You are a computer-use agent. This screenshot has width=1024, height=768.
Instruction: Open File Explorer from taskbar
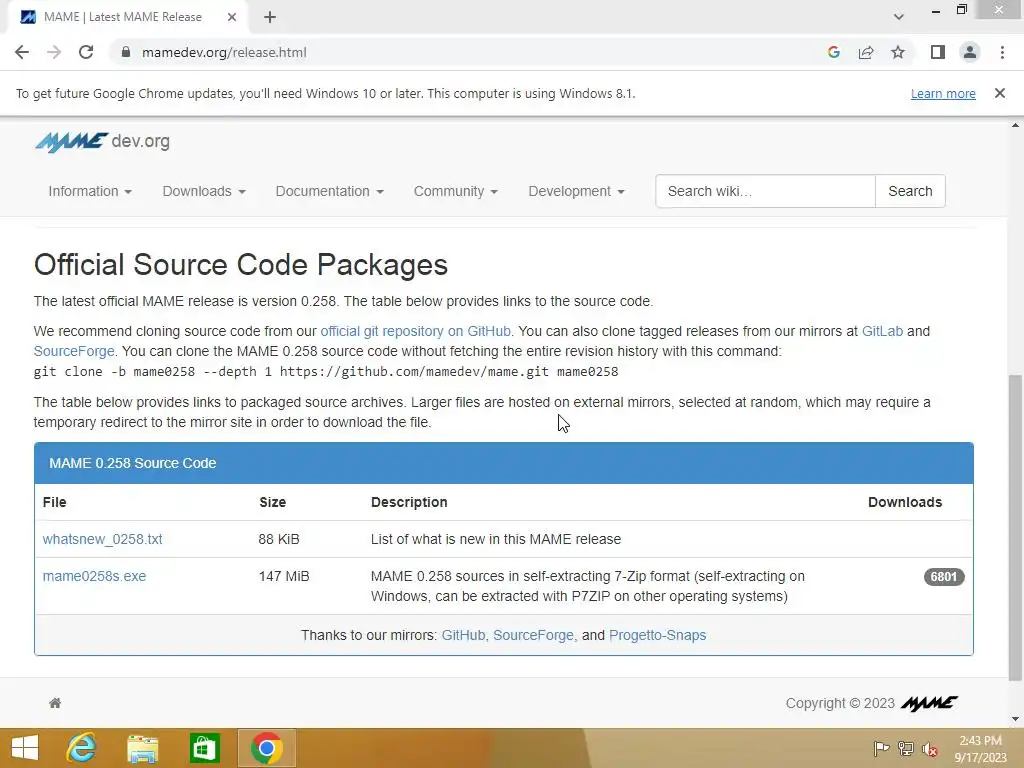click(142, 748)
